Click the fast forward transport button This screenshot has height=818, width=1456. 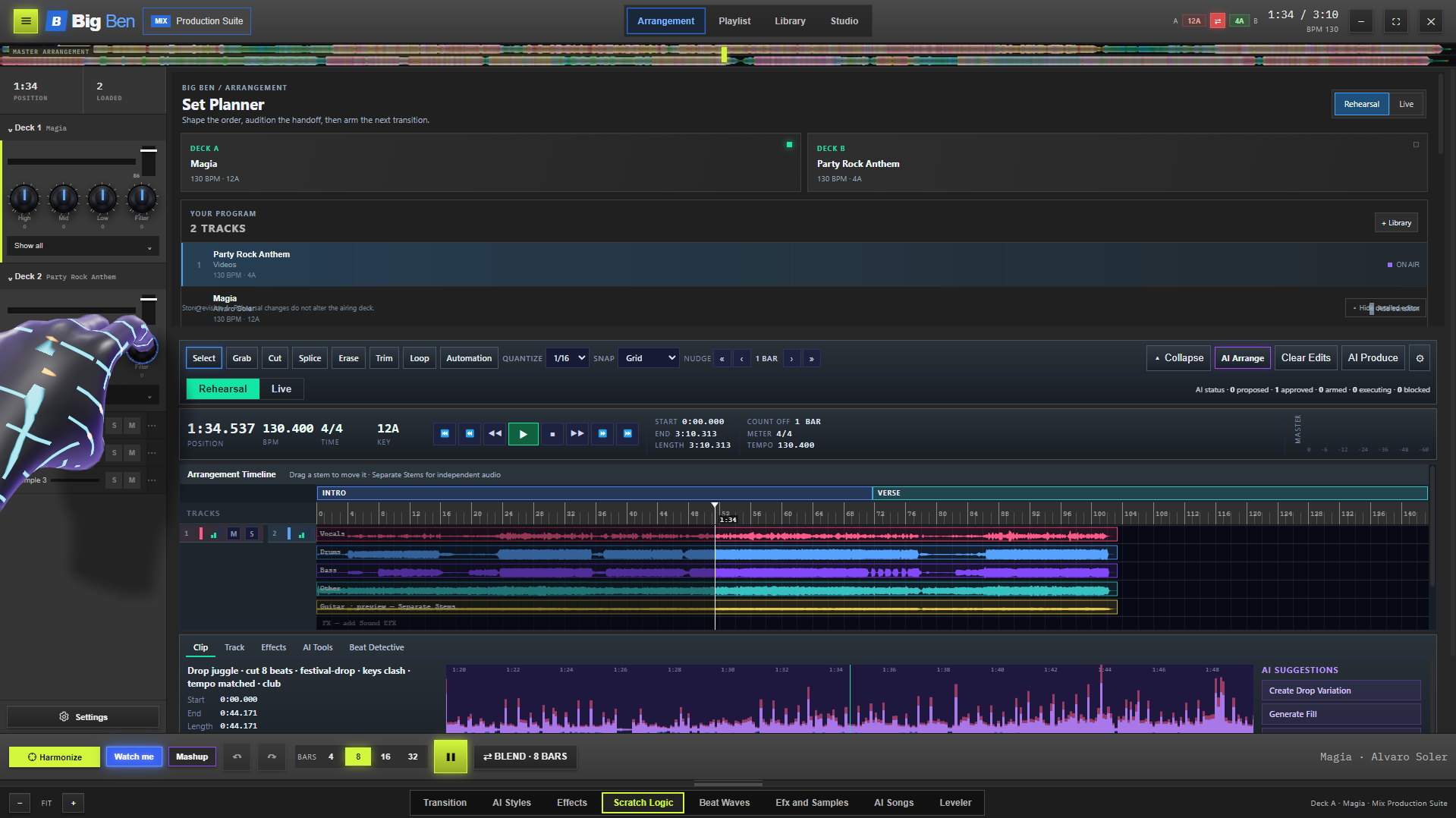[x=577, y=433]
